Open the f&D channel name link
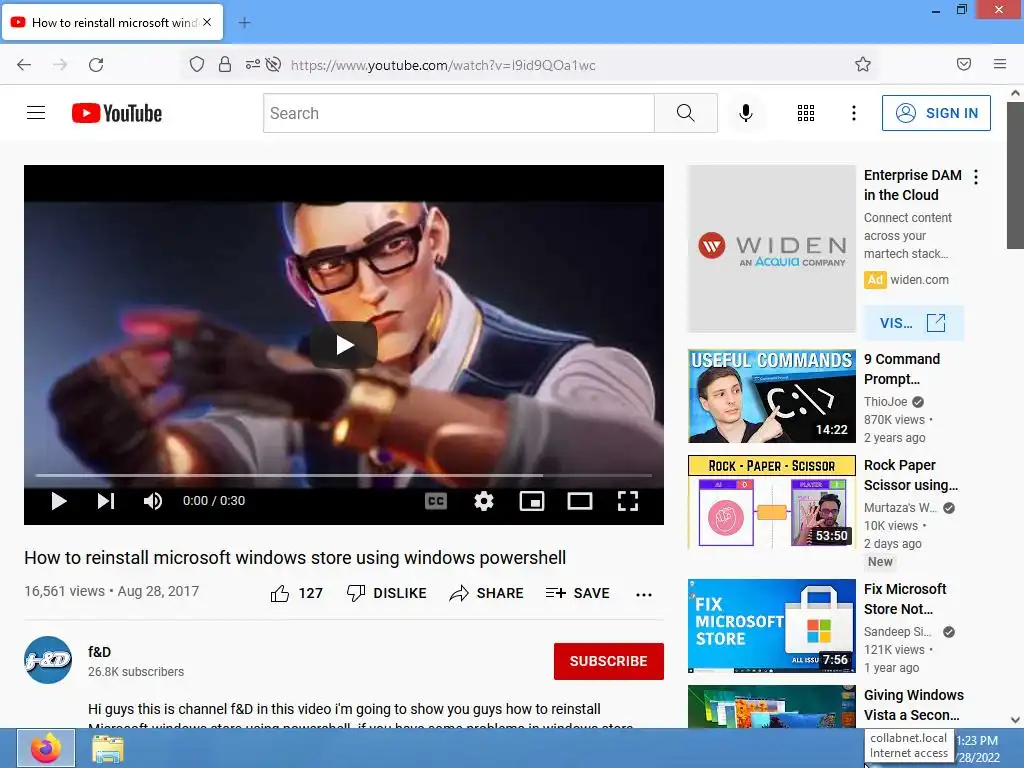Viewport: 1024px width, 768px height. [x=99, y=652]
